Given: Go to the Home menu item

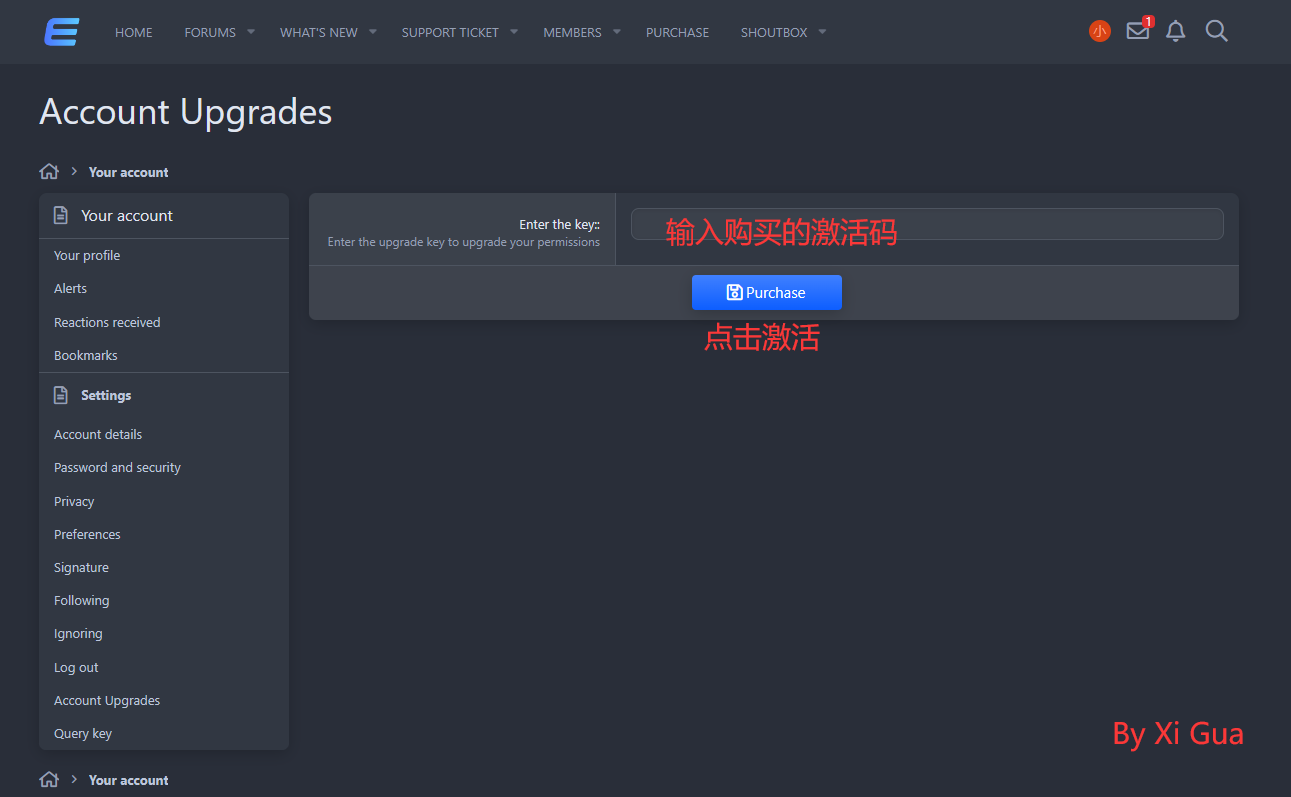Looking at the screenshot, I should (x=134, y=32).
